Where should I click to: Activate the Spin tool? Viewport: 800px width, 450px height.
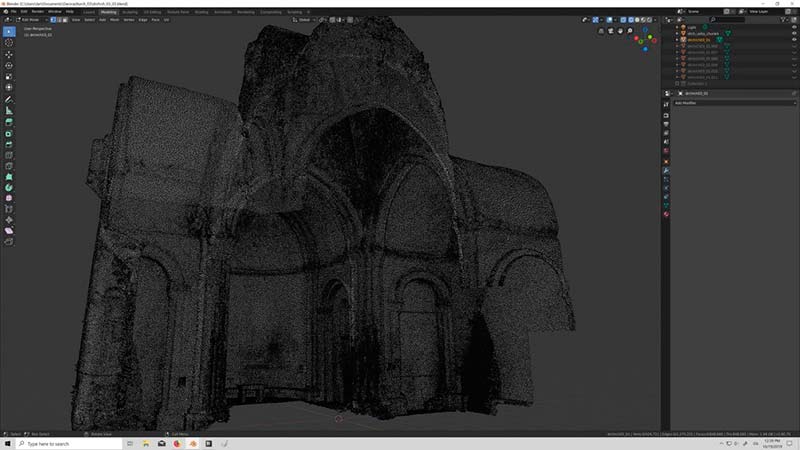coord(9,188)
